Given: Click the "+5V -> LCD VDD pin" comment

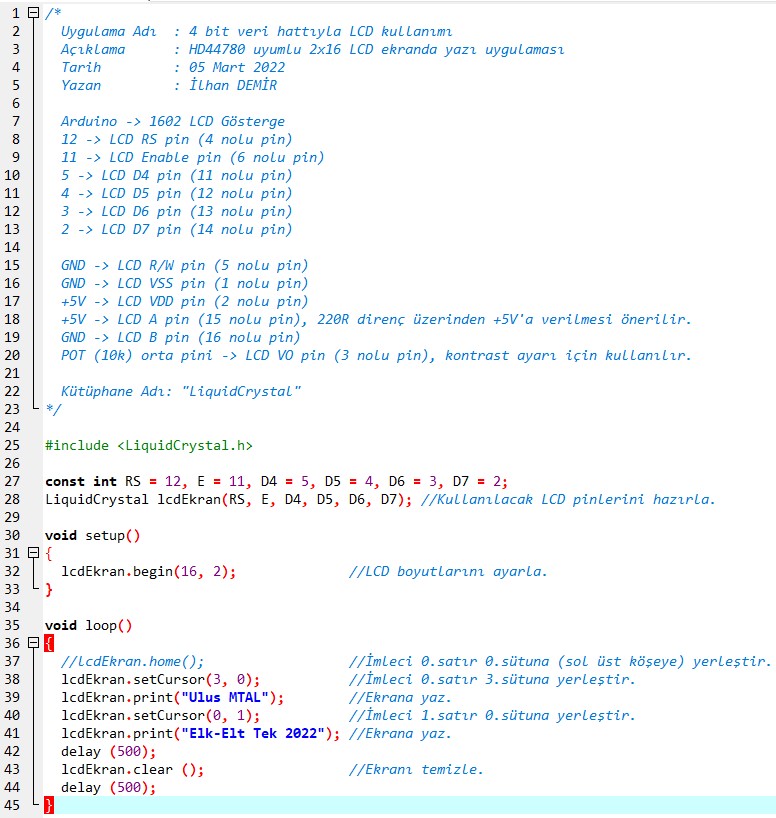Looking at the screenshot, I should pyautogui.click(x=133, y=301).
